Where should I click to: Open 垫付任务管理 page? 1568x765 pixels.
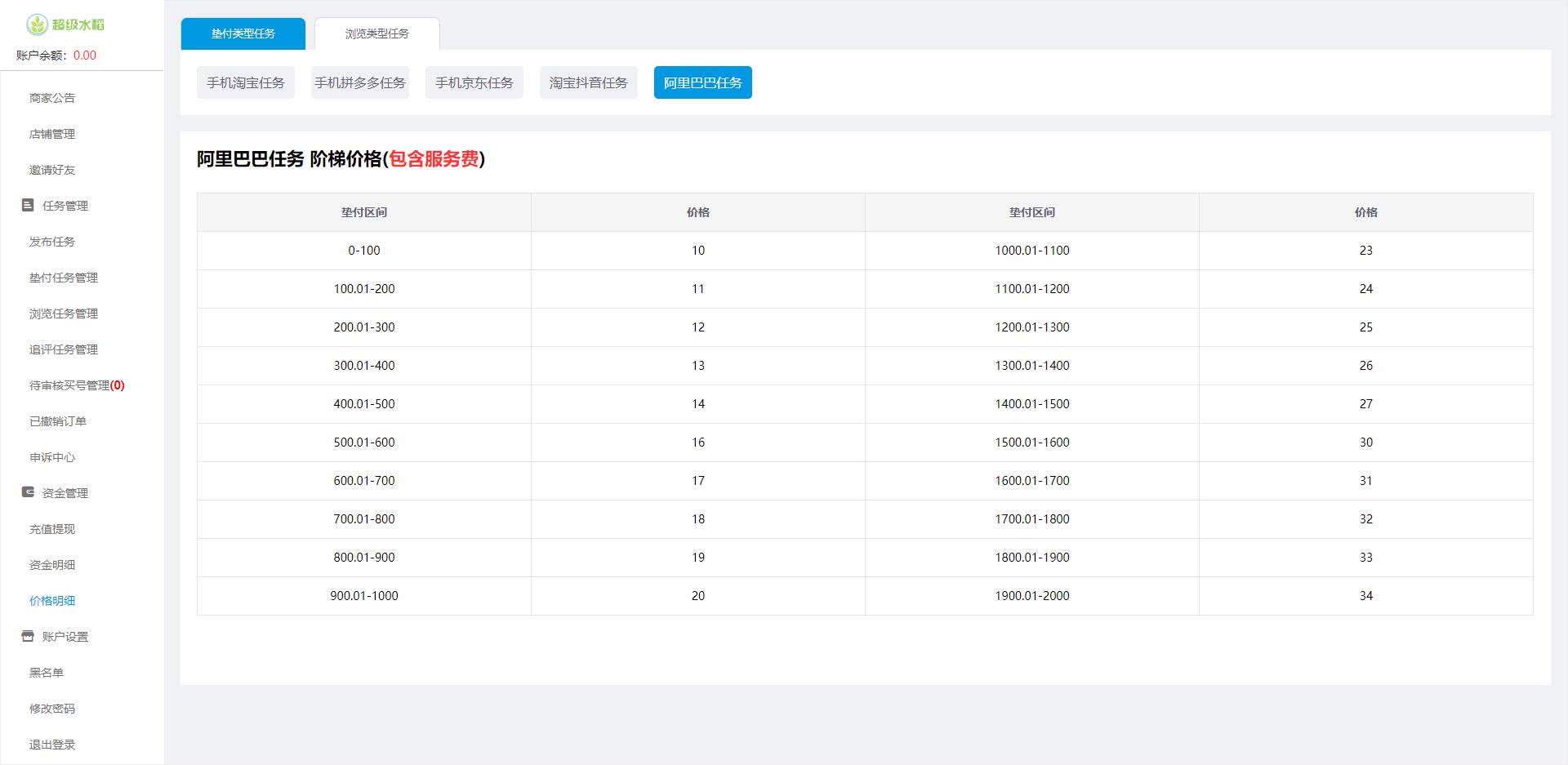coord(64,278)
